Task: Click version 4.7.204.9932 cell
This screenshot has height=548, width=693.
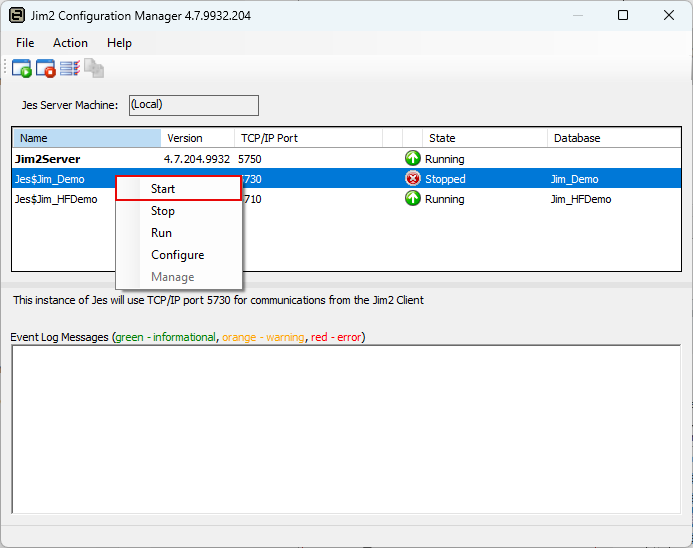Action: 197,159
